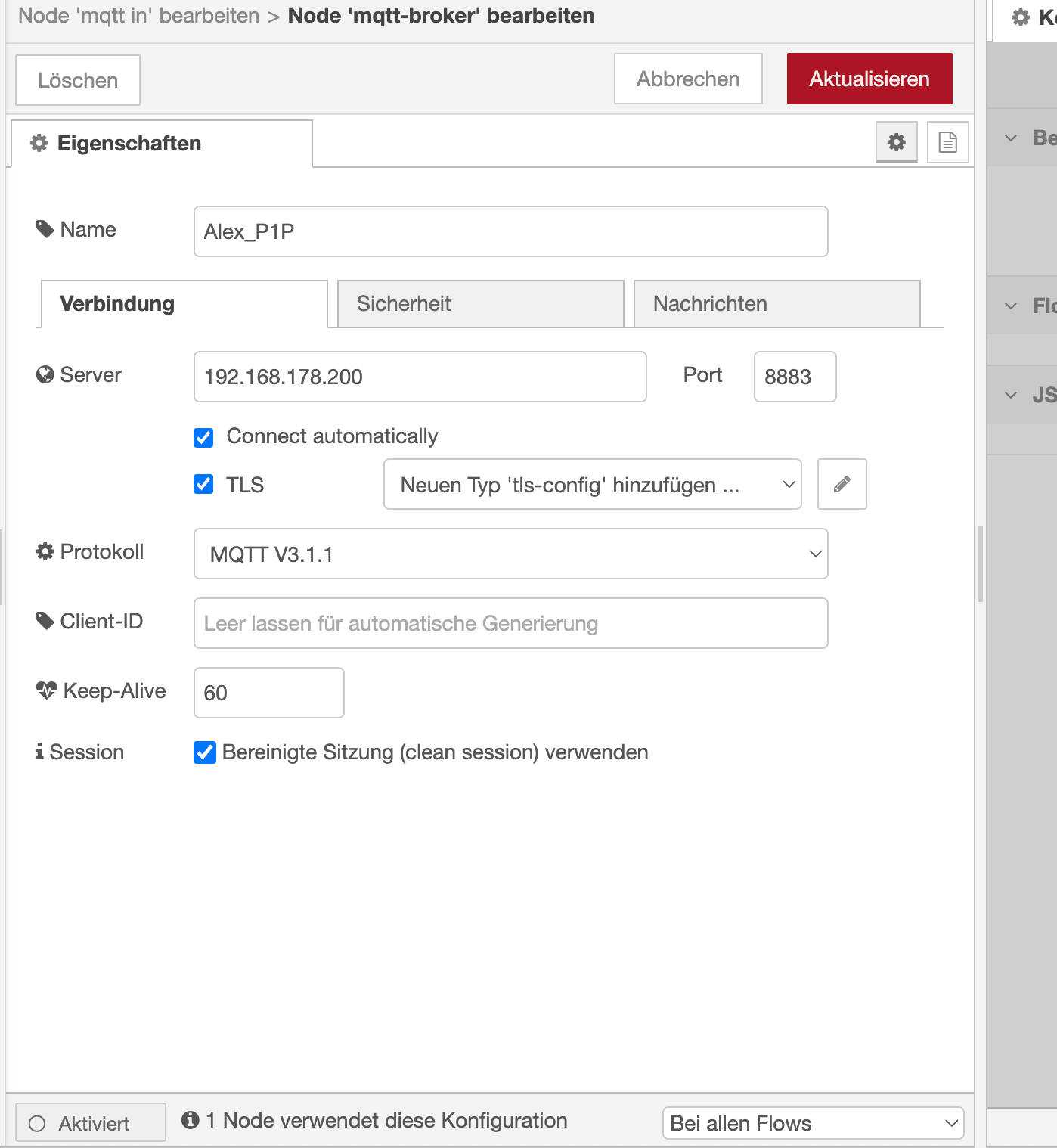Image resolution: width=1057 pixels, height=1148 pixels.
Task: Click the empty Client-ID input field
Action: point(511,623)
